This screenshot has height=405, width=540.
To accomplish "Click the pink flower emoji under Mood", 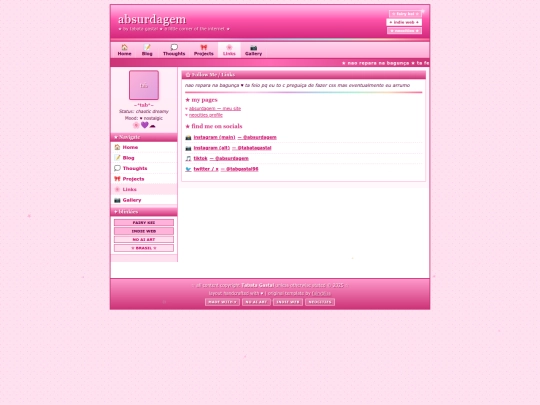I will pyautogui.click(x=136, y=125).
